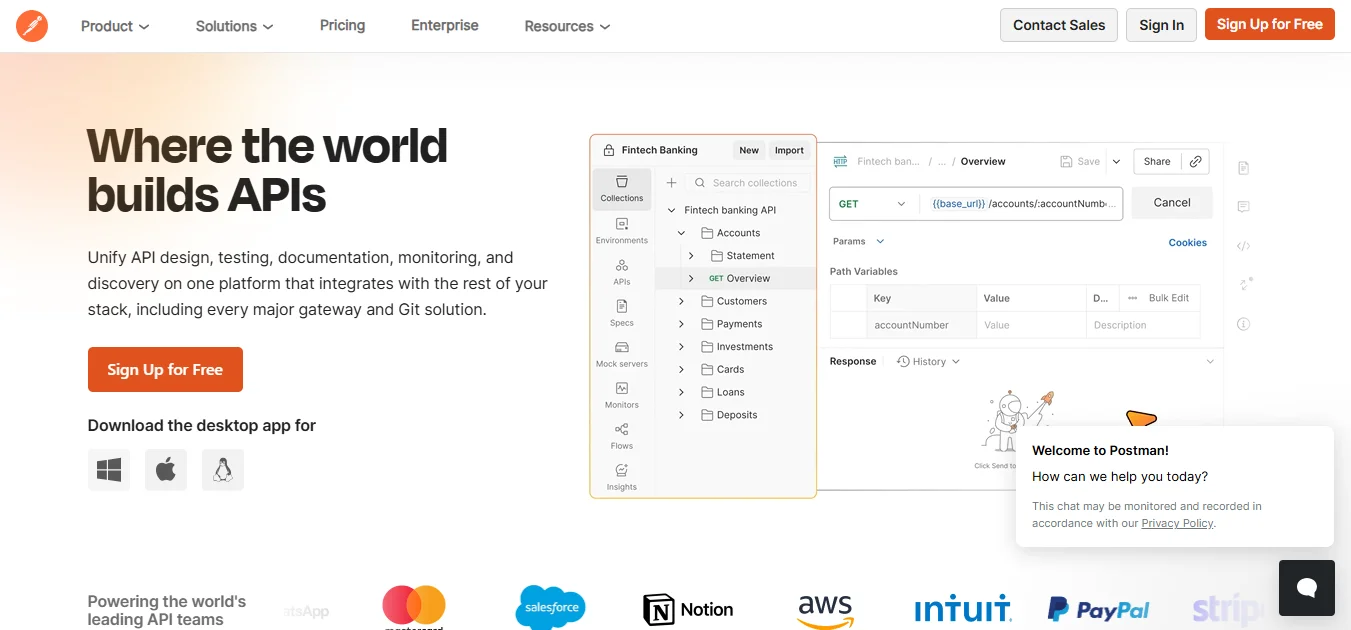Collapse the Accounts folder
The height and width of the screenshot is (630, 1351).
point(682,233)
